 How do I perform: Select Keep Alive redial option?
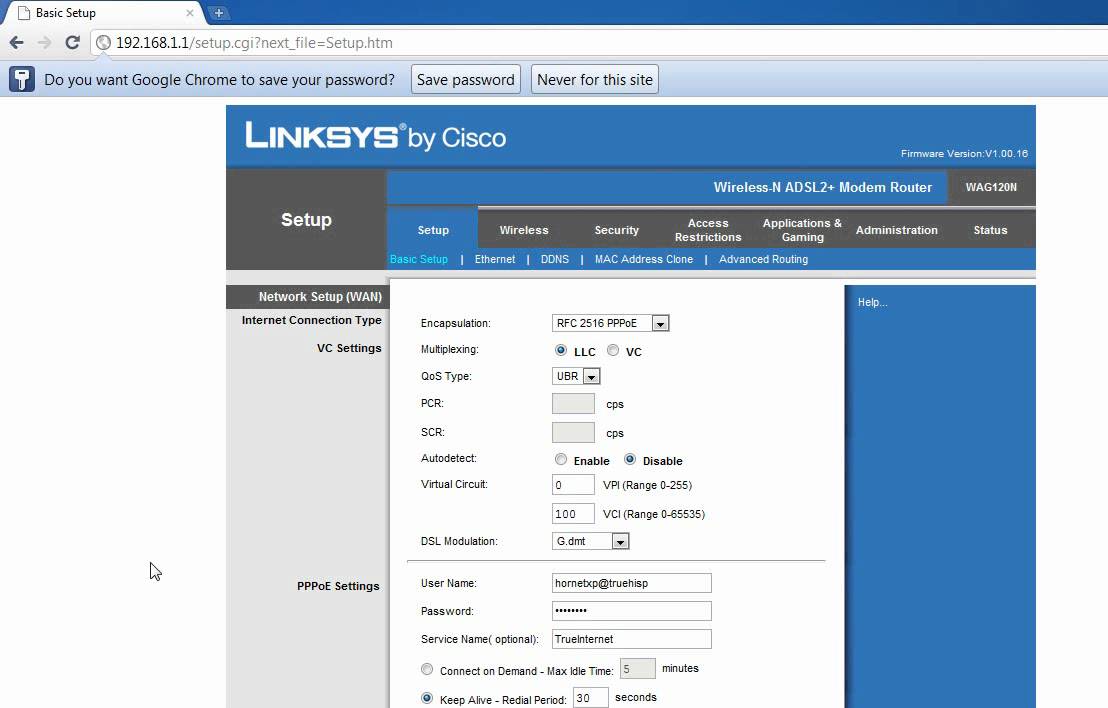pos(427,698)
